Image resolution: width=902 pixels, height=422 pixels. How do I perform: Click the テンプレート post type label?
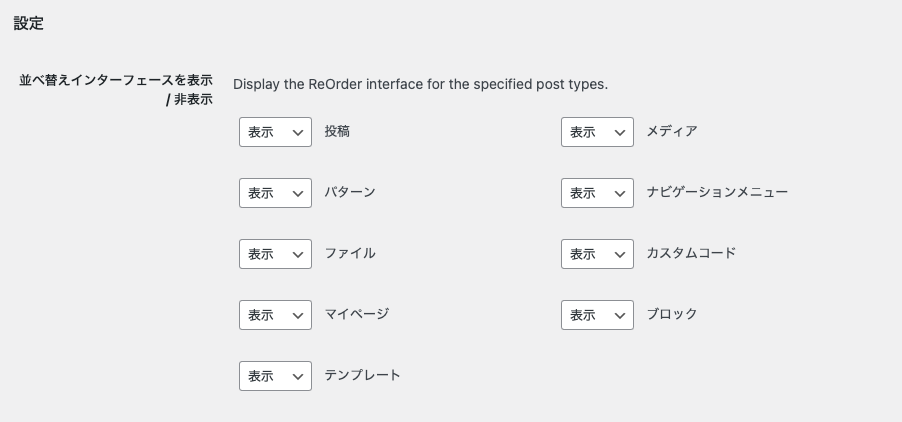click(362, 375)
